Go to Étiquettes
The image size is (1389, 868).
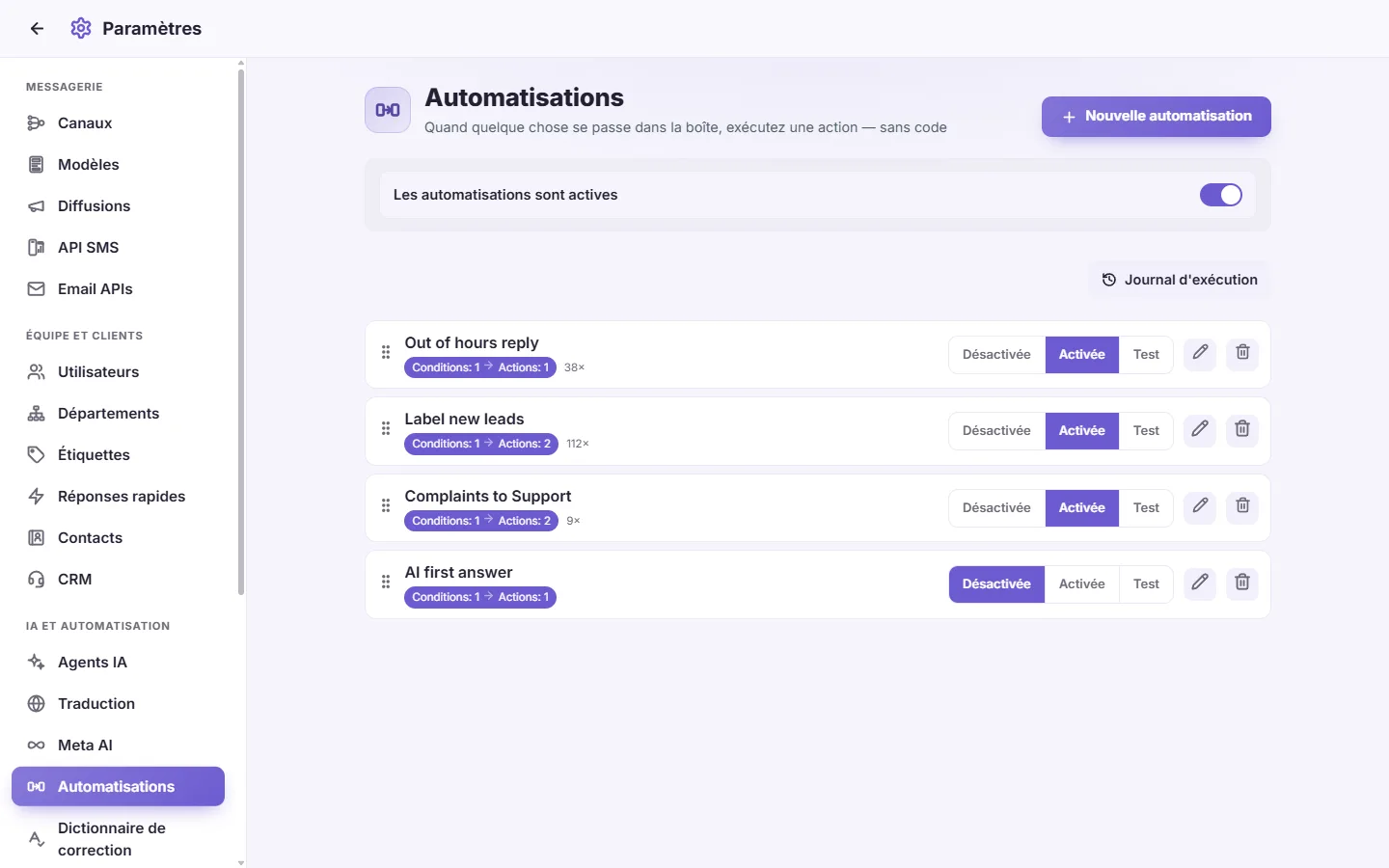click(118, 455)
